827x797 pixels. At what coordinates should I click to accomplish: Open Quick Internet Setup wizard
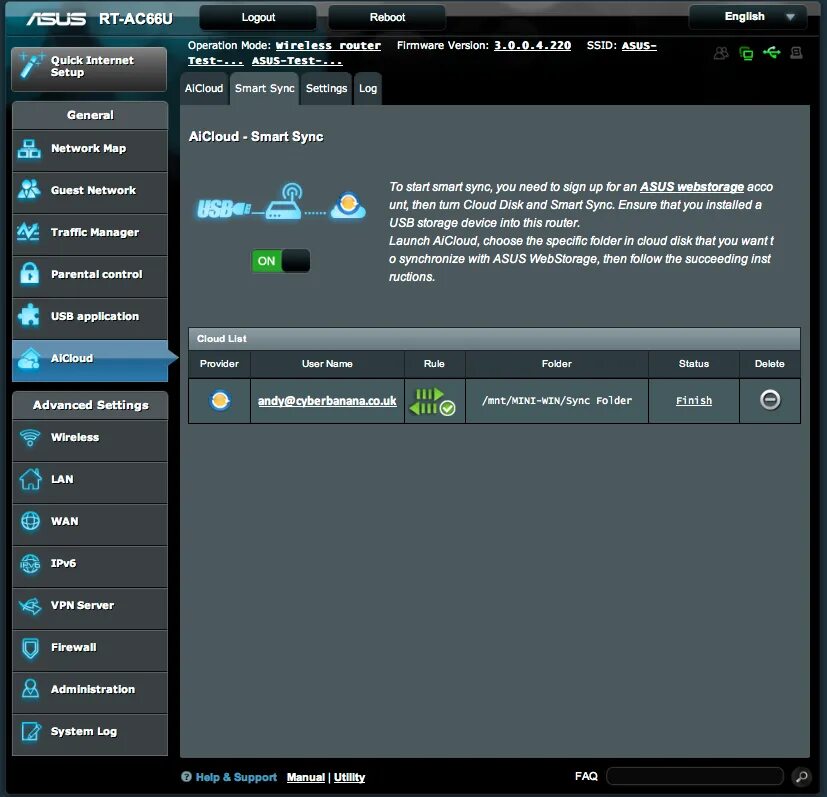click(89, 69)
